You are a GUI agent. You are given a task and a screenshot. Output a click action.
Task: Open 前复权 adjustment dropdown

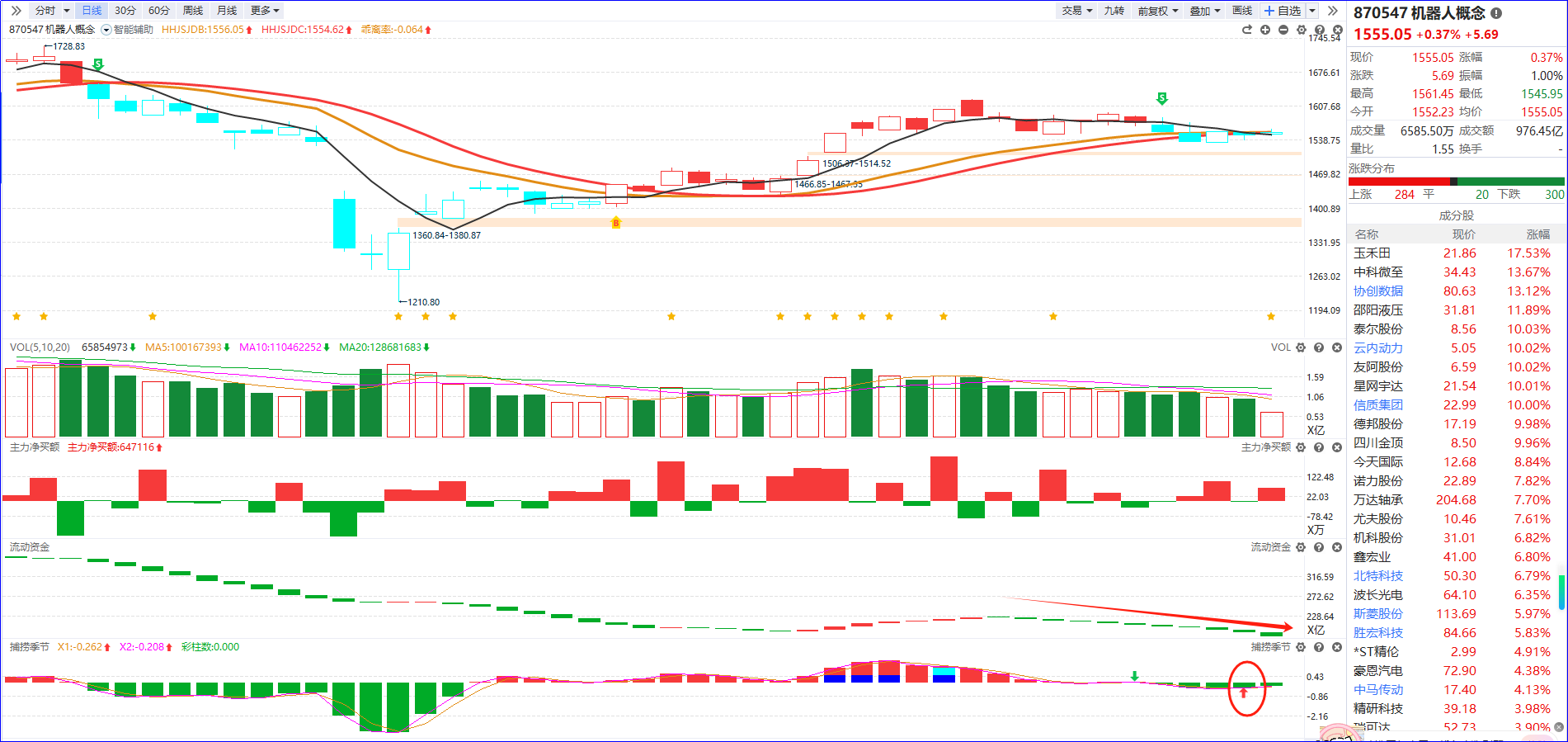[1157, 11]
